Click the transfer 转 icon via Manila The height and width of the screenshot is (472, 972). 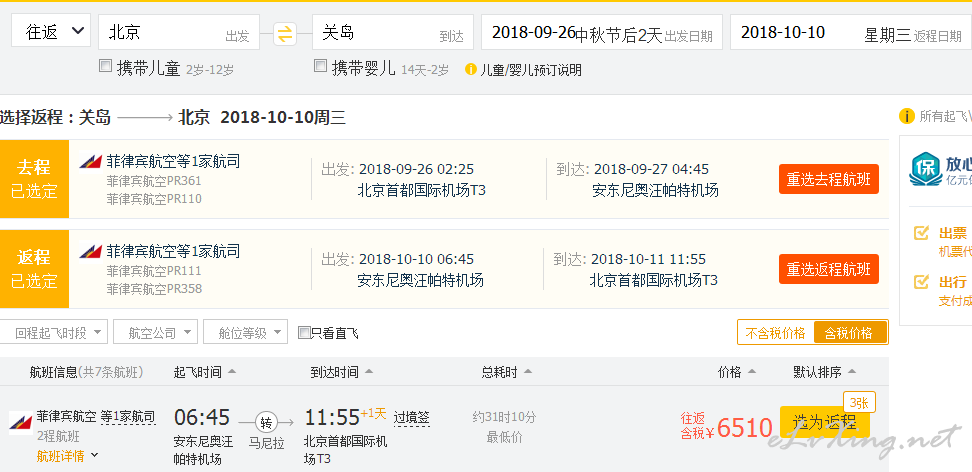click(x=267, y=423)
